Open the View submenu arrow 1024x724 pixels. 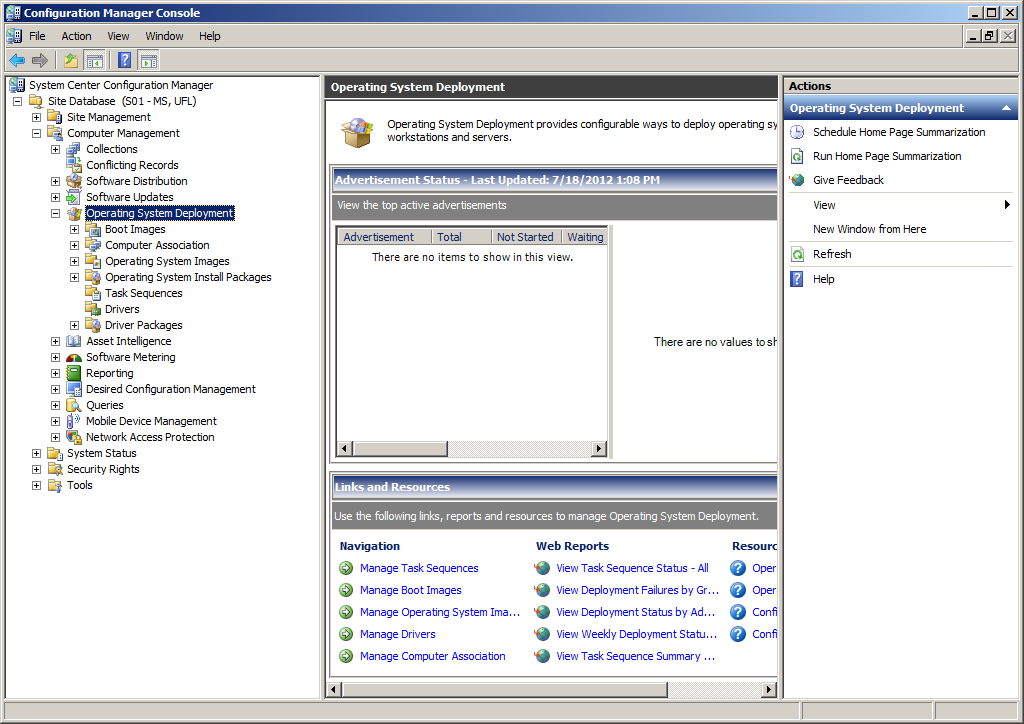[1007, 204]
